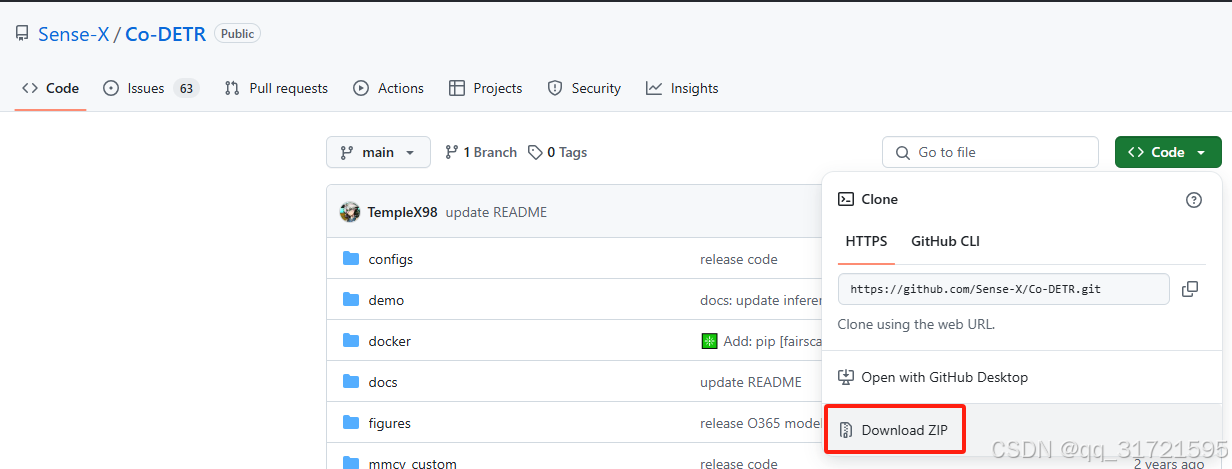Expand the main branch dropdown
1232x469 pixels.
click(x=378, y=152)
